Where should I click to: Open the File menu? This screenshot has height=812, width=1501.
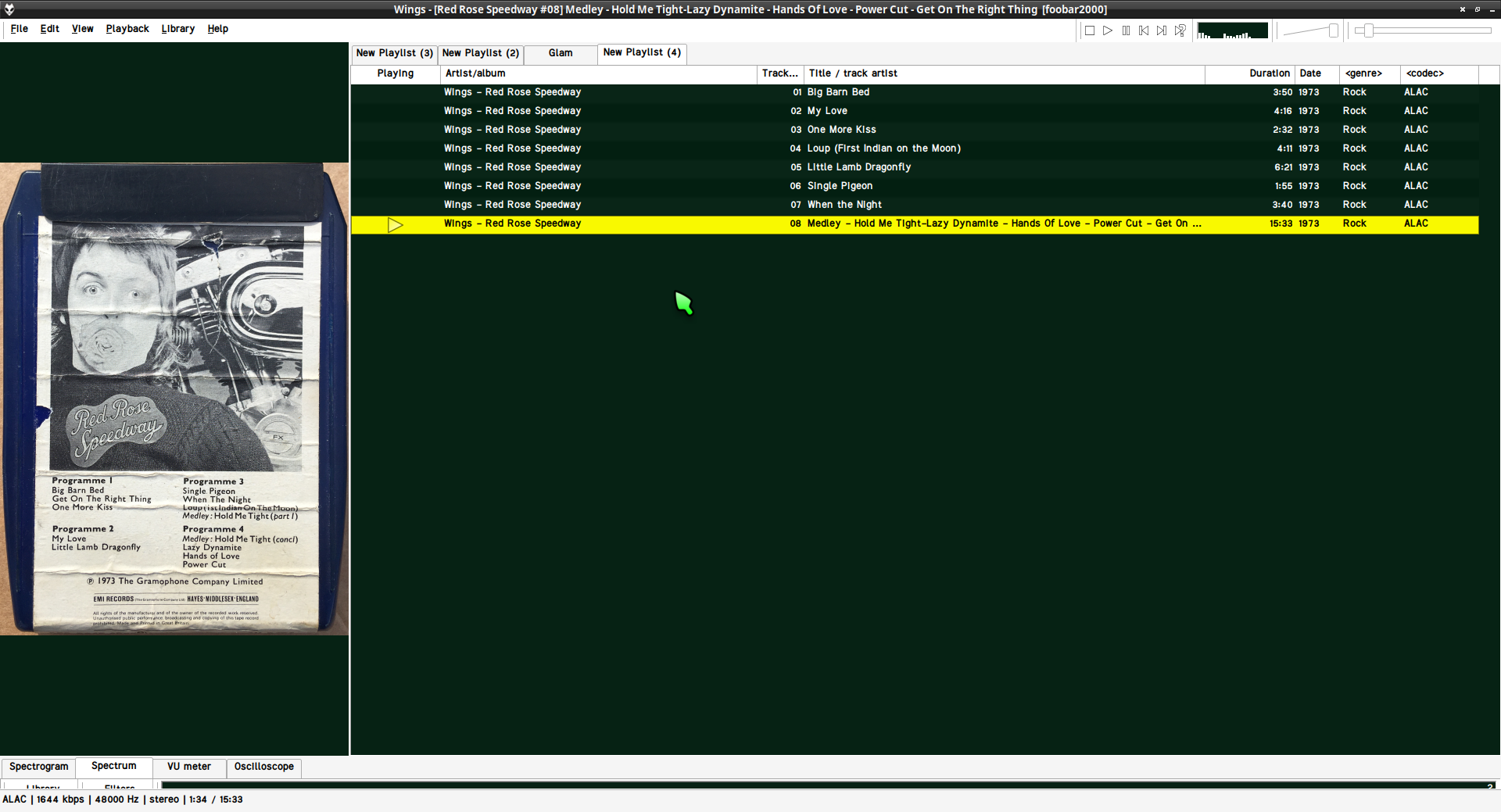(20, 29)
